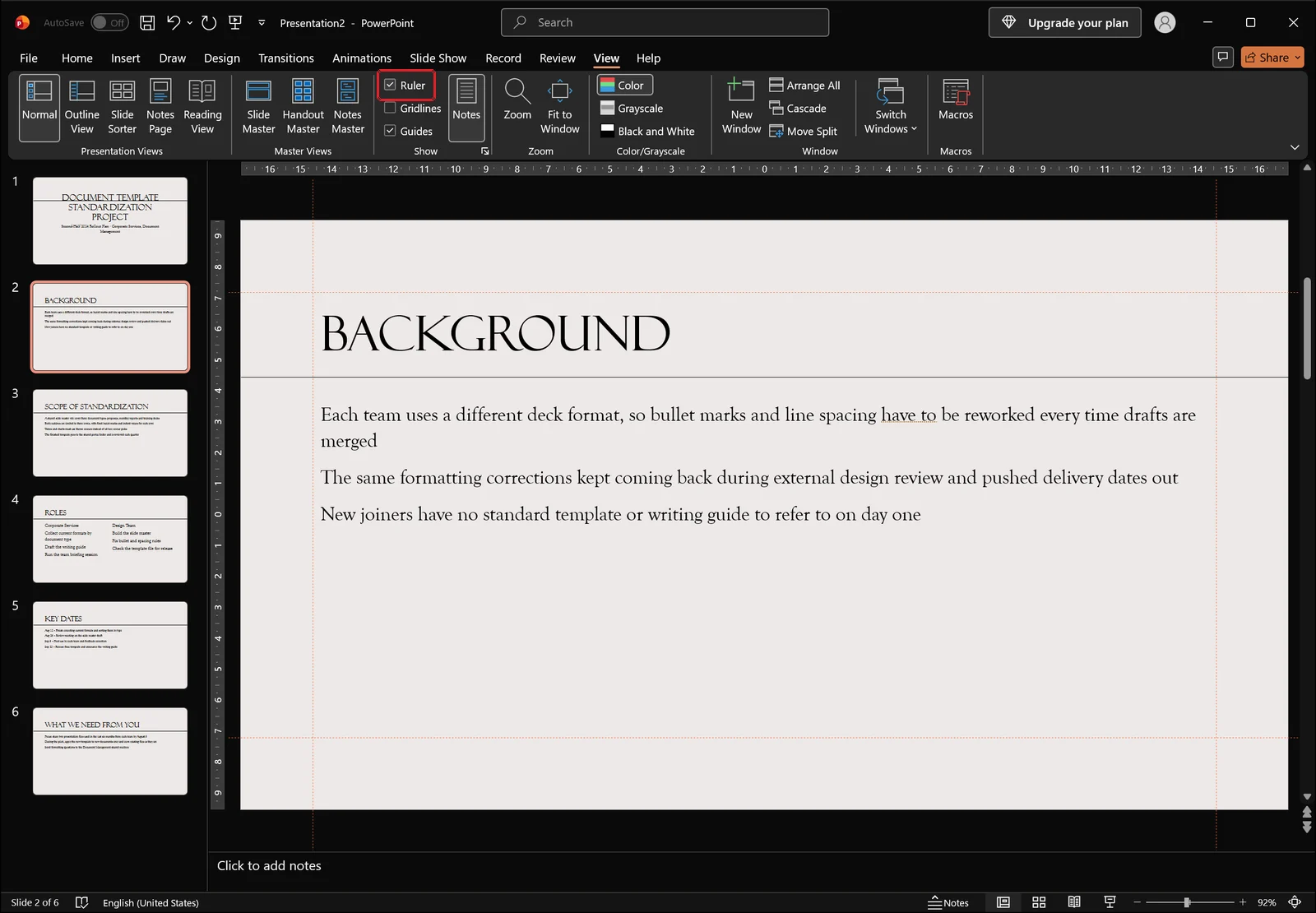Viewport: 1316px width, 913px height.
Task: Open the Notes Master view
Action: tap(348, 107)
